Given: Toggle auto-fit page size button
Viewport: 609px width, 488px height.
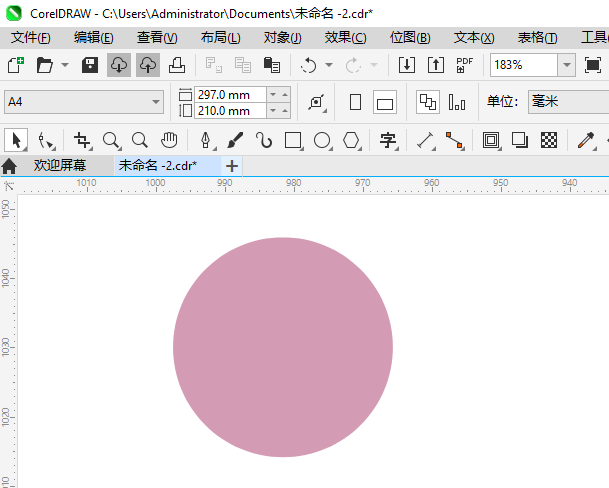Looking at the screenshot, I should (317, 102).
